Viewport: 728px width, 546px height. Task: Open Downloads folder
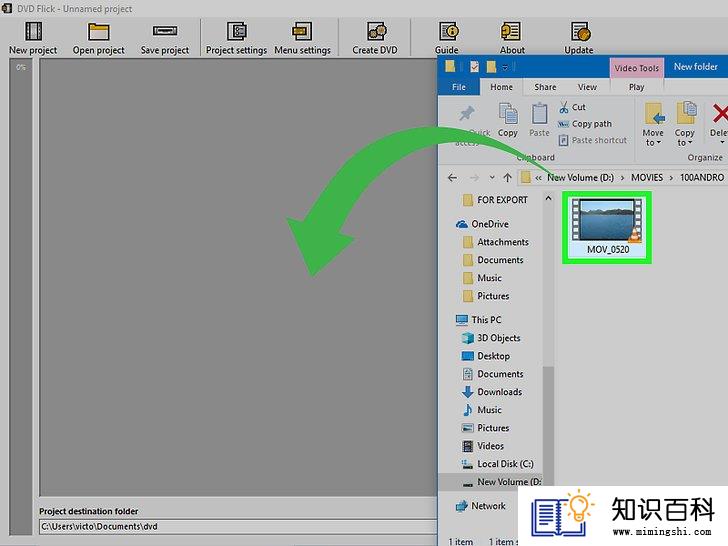(x=492, y=392)
